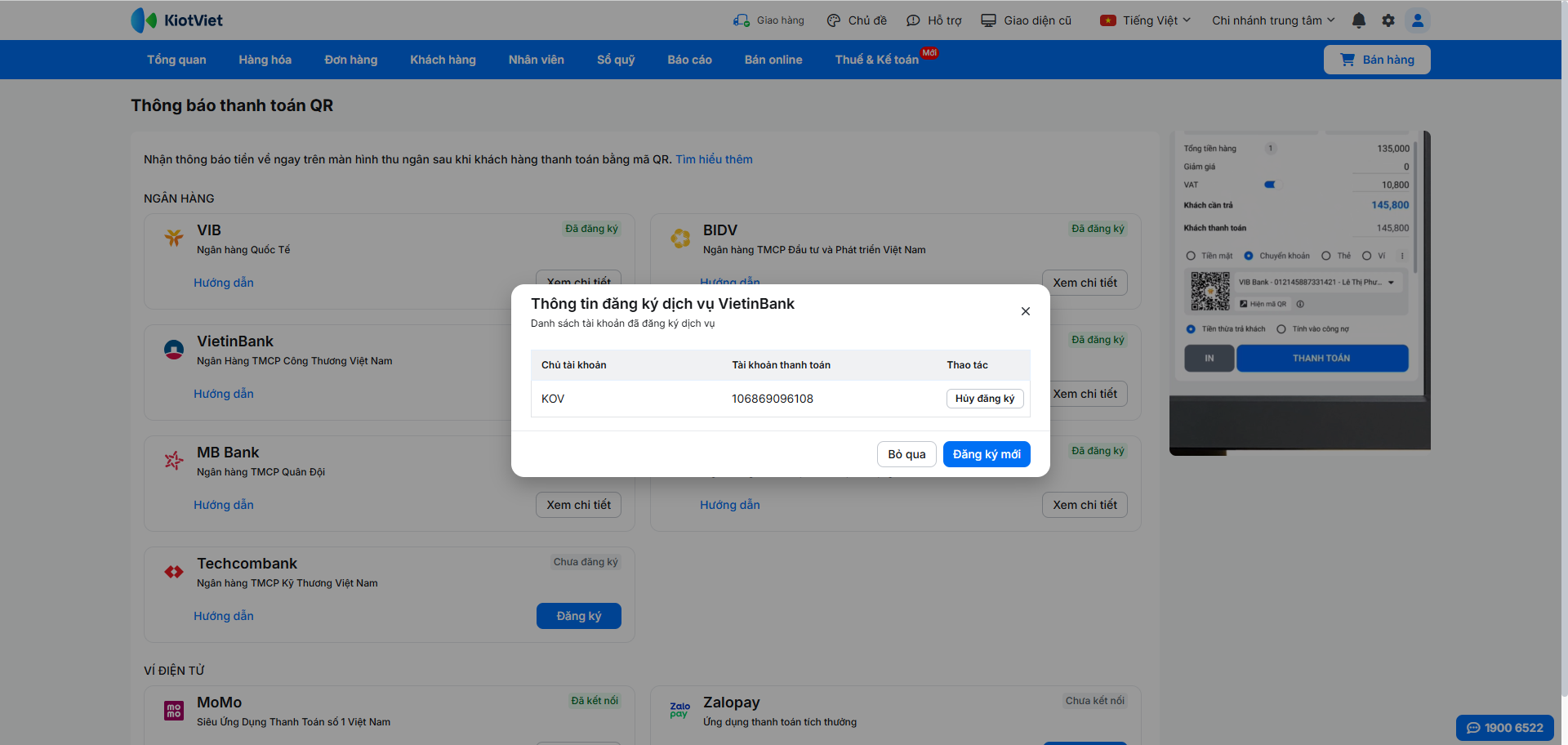The width and height of the screenshot is (1568, 745).
Task: Click the VIB Đã đăng ký status badge
Action: click(591, 229)
